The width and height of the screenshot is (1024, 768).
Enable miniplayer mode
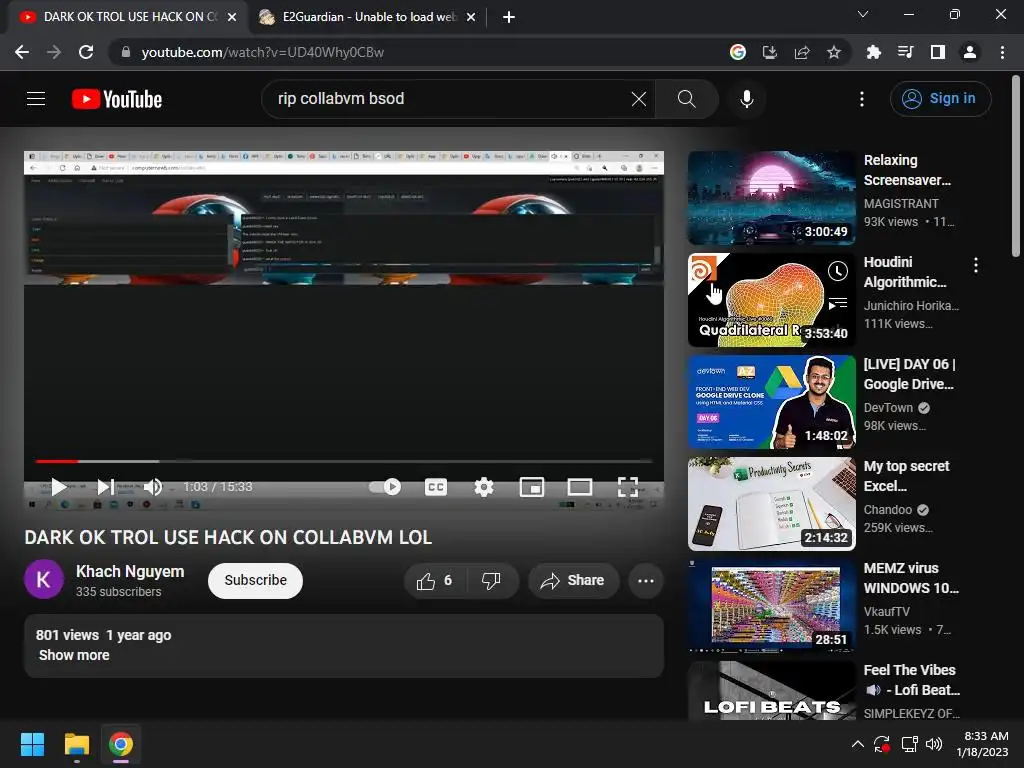(532, 487)
